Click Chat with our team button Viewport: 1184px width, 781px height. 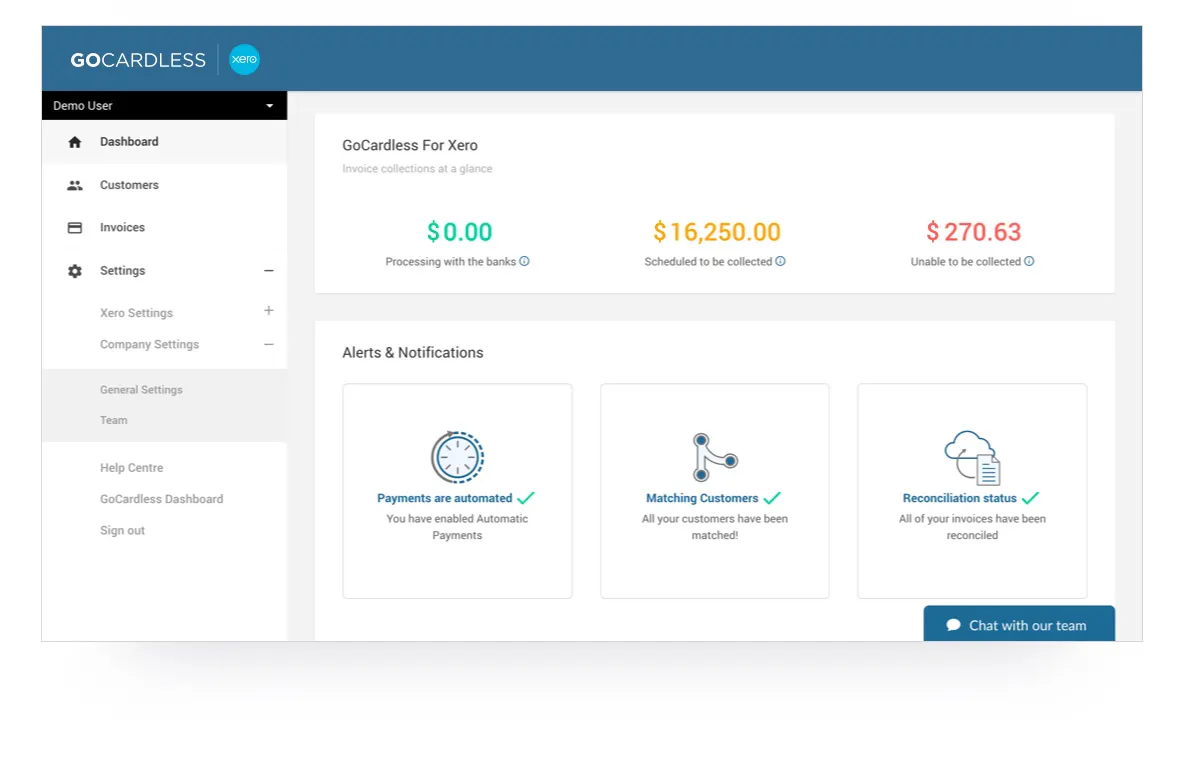pyautogui.click(x=1019, y=624)
